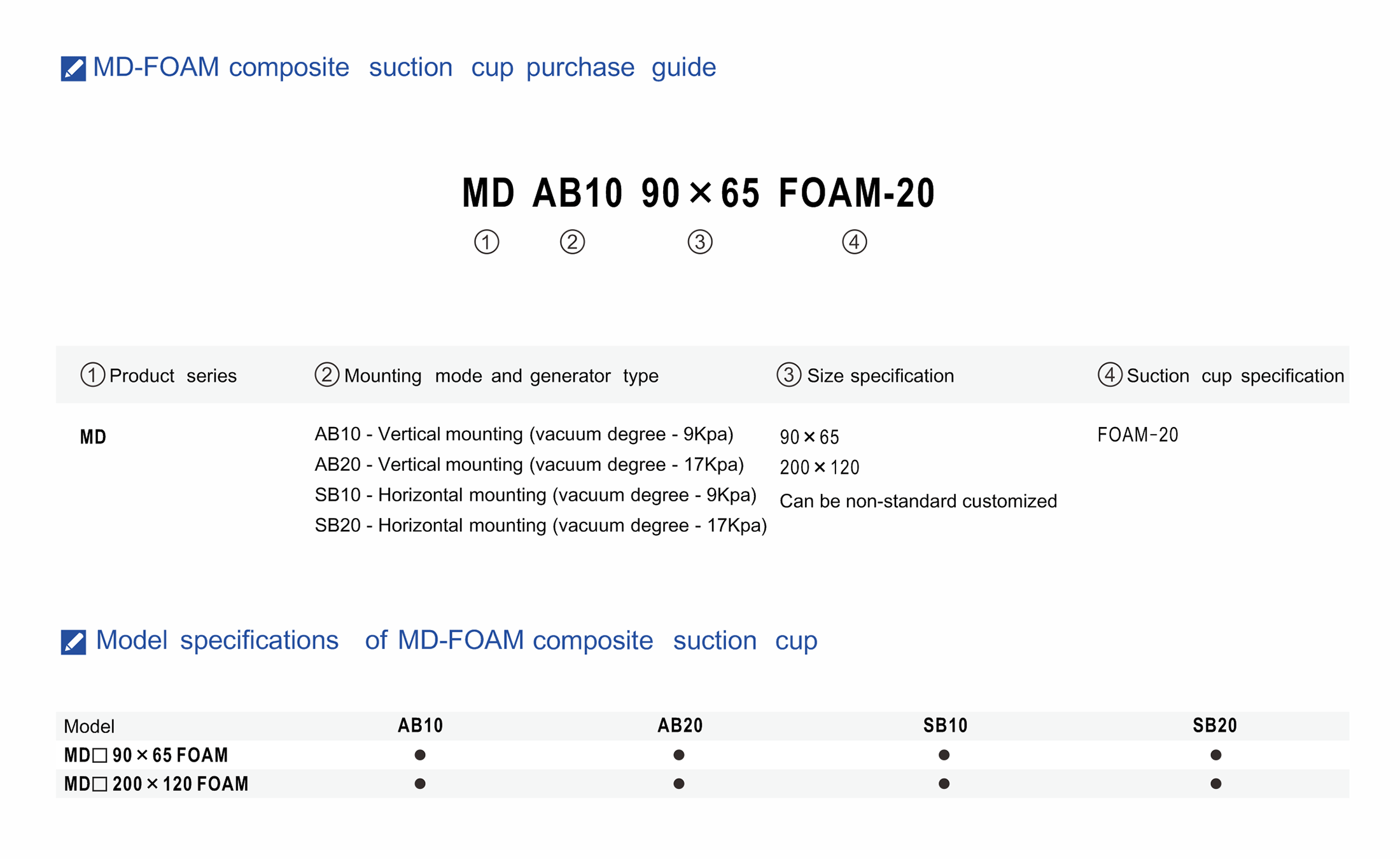The width and height of the screenshot is (1400, 859).
Task: Click the circled 2 below the AB10 code
Action: [x=572, y=242]
